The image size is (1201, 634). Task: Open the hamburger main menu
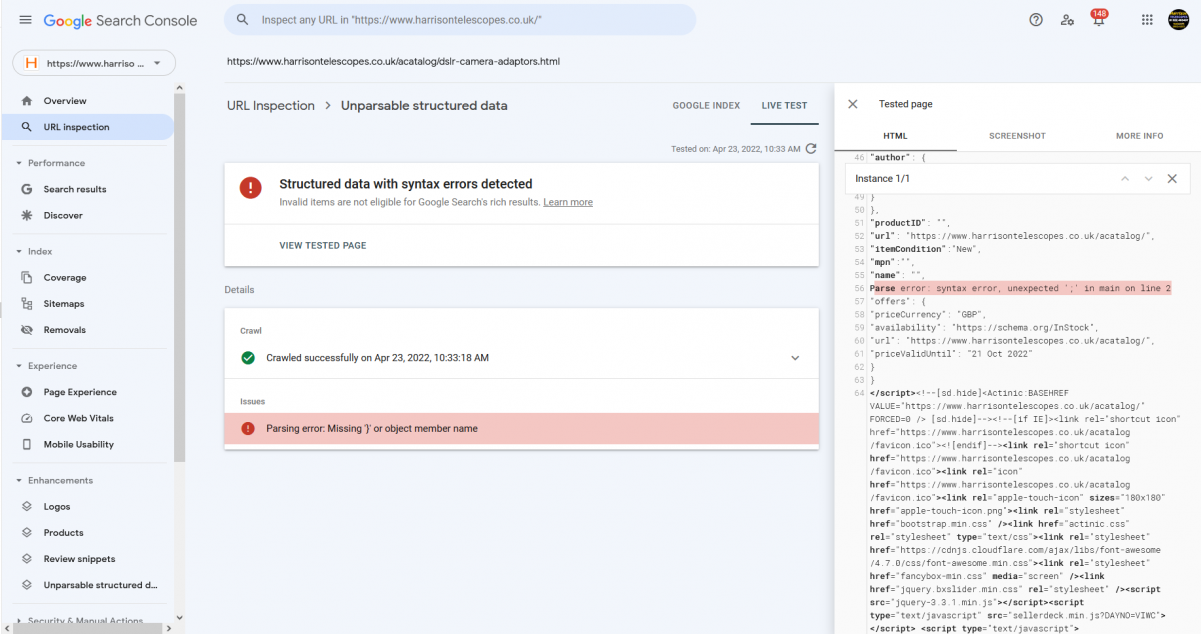(25, 20)
